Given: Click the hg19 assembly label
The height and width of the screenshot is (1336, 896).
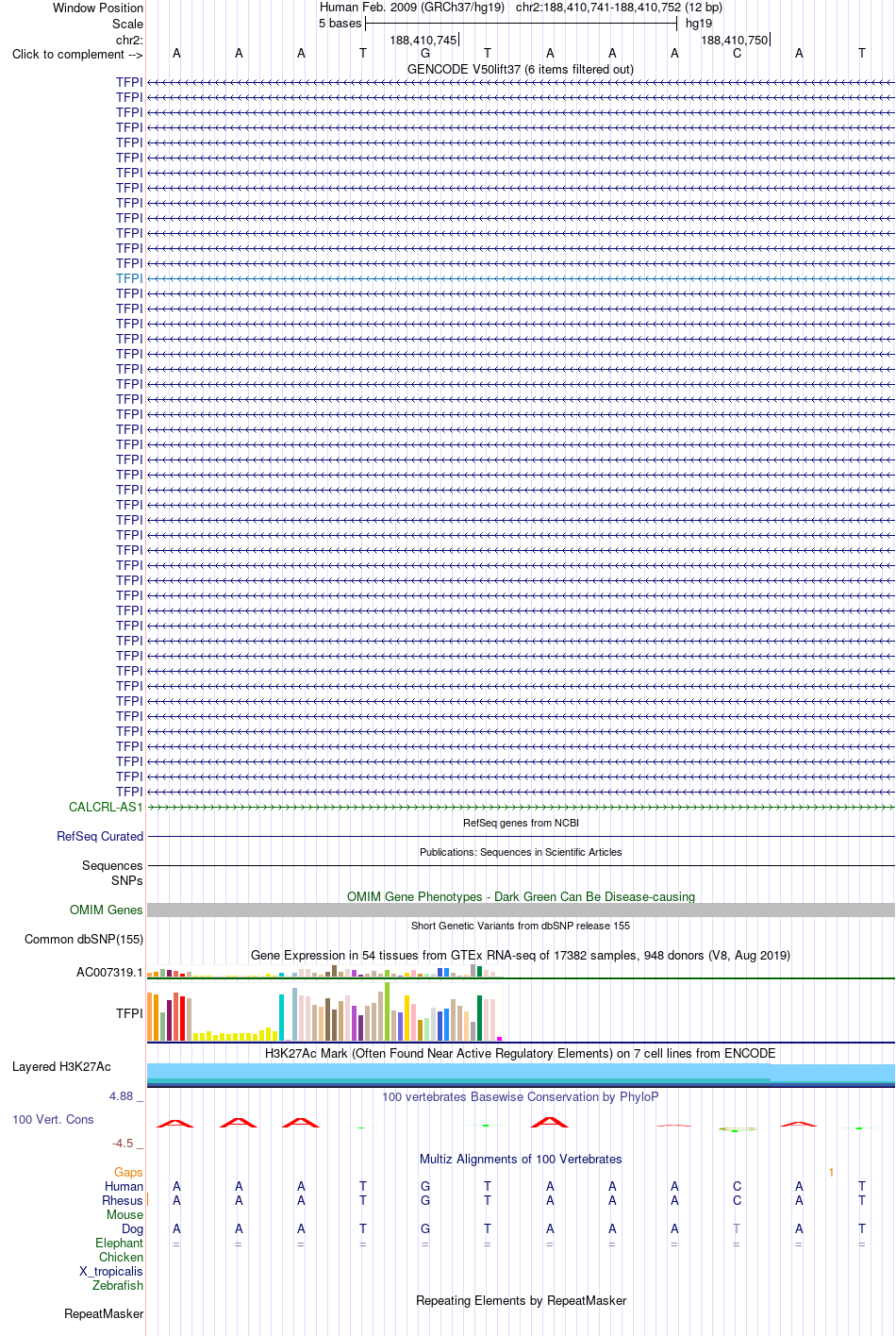Looking at the screenshot, I should tap(699, 23).
